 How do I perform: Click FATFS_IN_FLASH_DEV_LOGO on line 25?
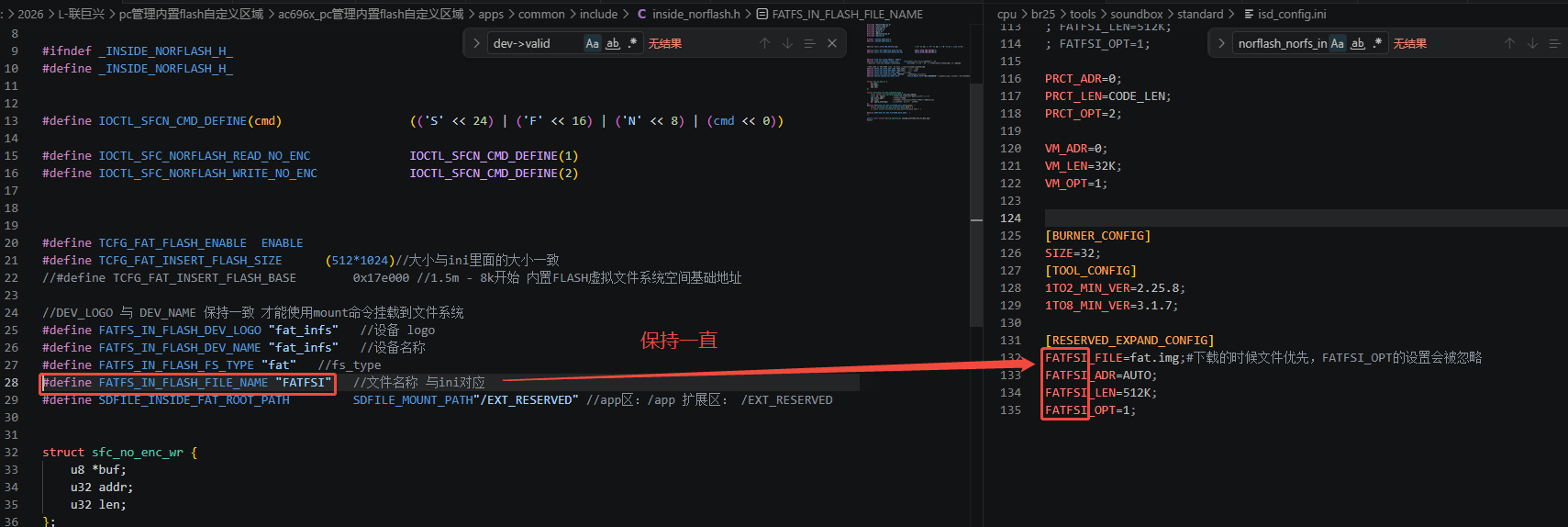180,330
